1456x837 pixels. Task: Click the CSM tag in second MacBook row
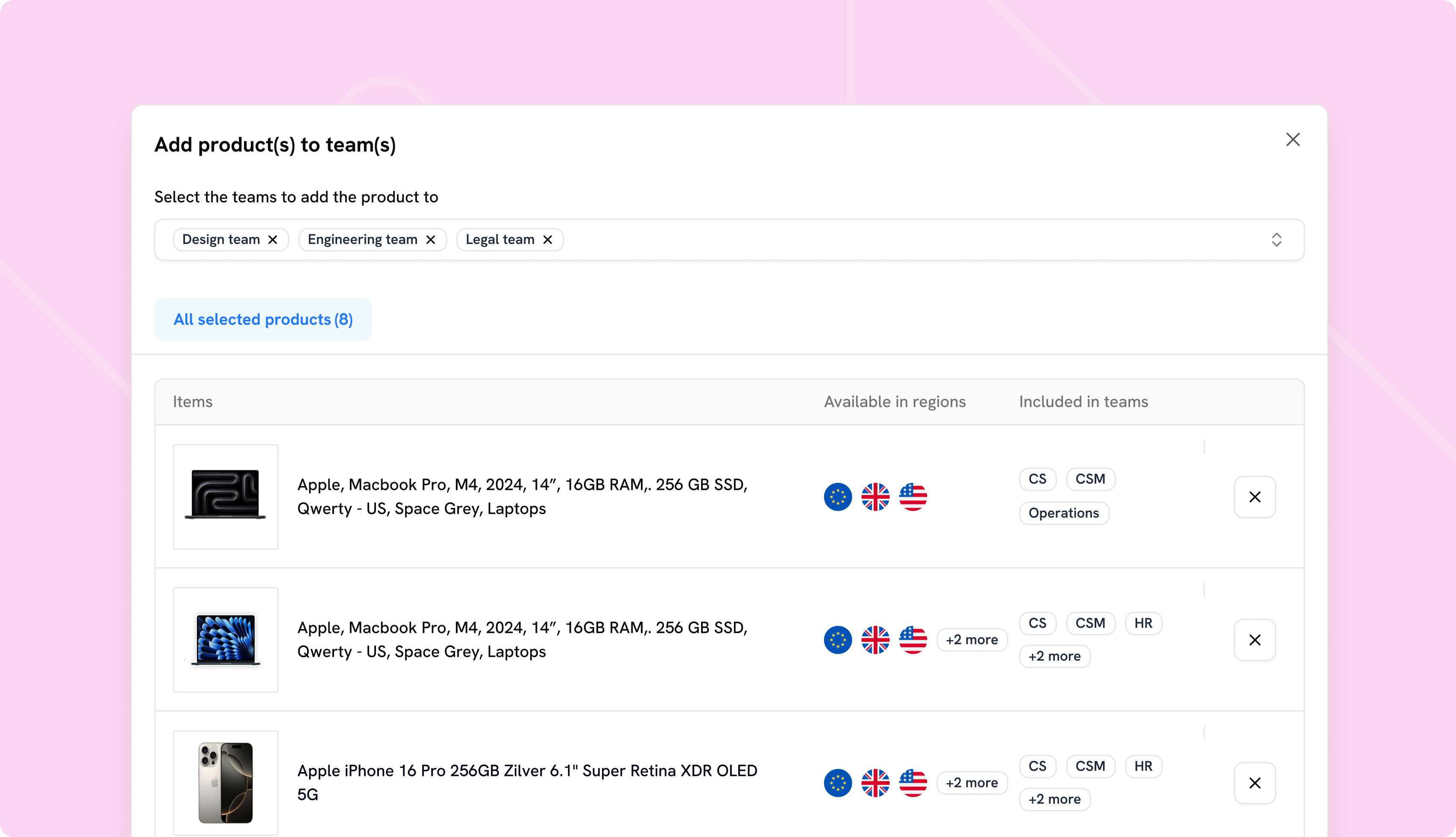[1090, 623]
